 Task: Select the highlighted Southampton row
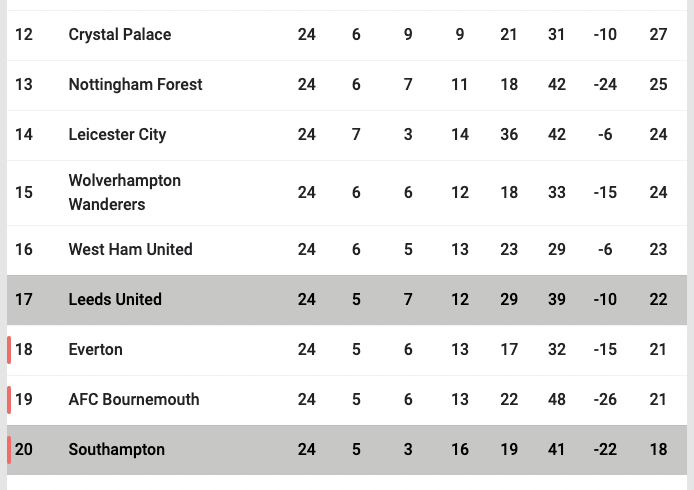tap(347, 450)
